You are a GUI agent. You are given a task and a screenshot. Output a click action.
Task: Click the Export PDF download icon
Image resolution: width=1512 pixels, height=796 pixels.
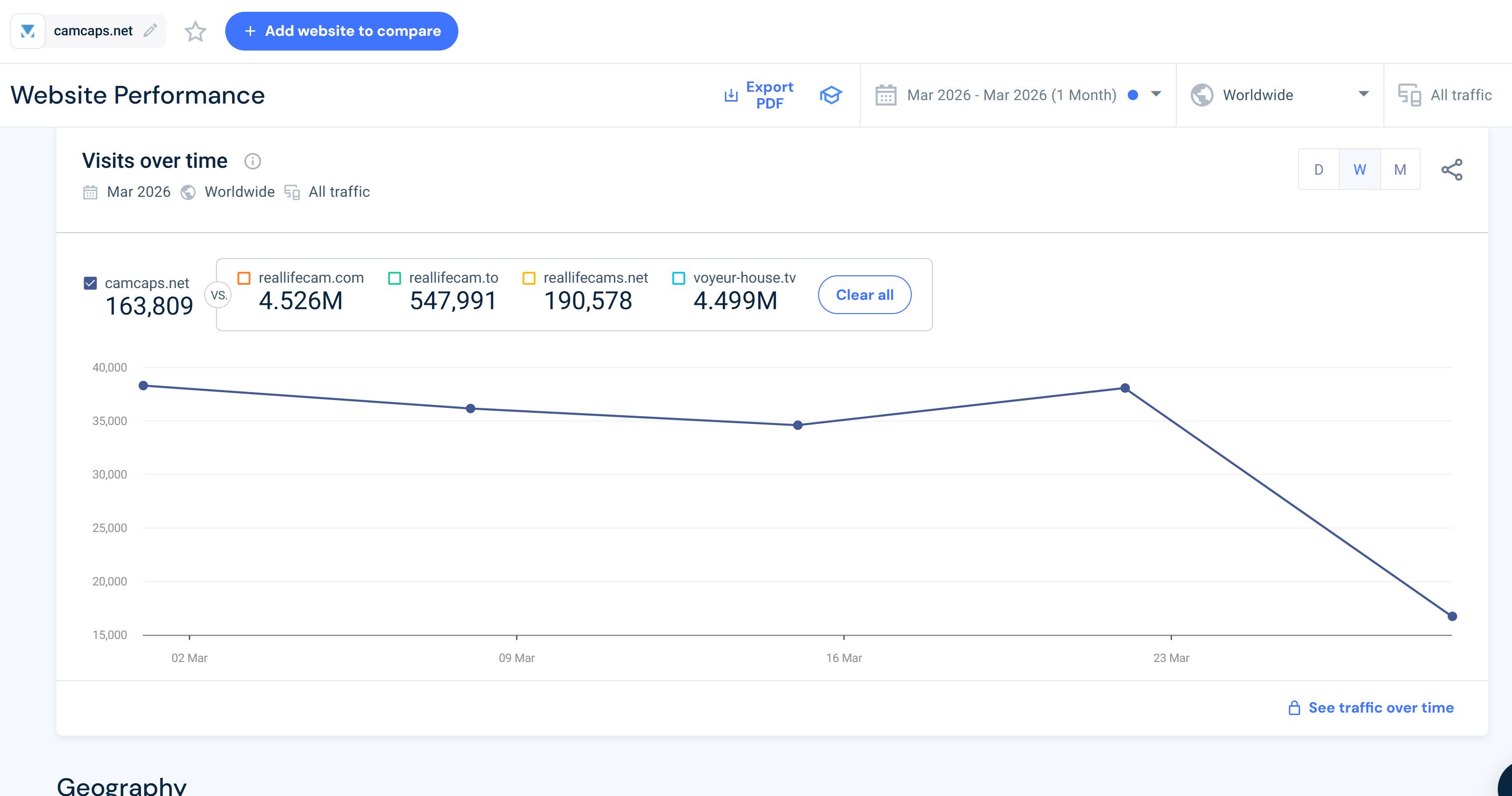point(731,95)
